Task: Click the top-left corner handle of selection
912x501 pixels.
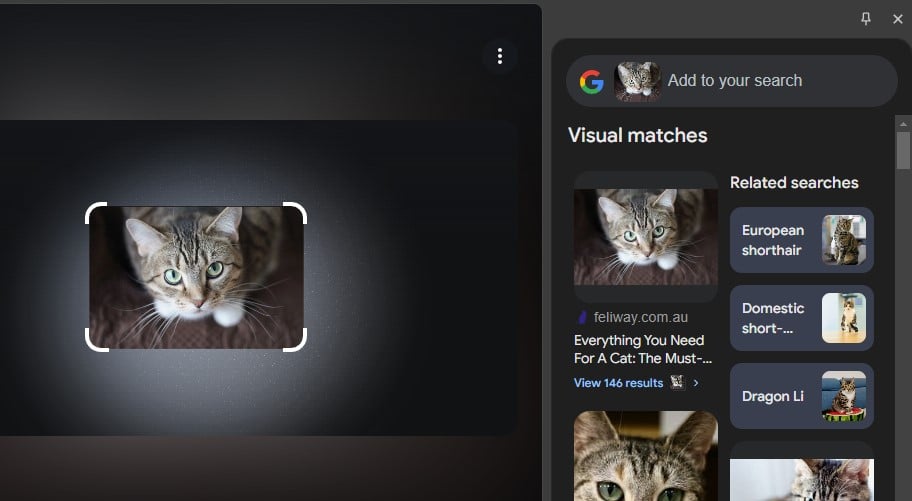Action: 95,213
